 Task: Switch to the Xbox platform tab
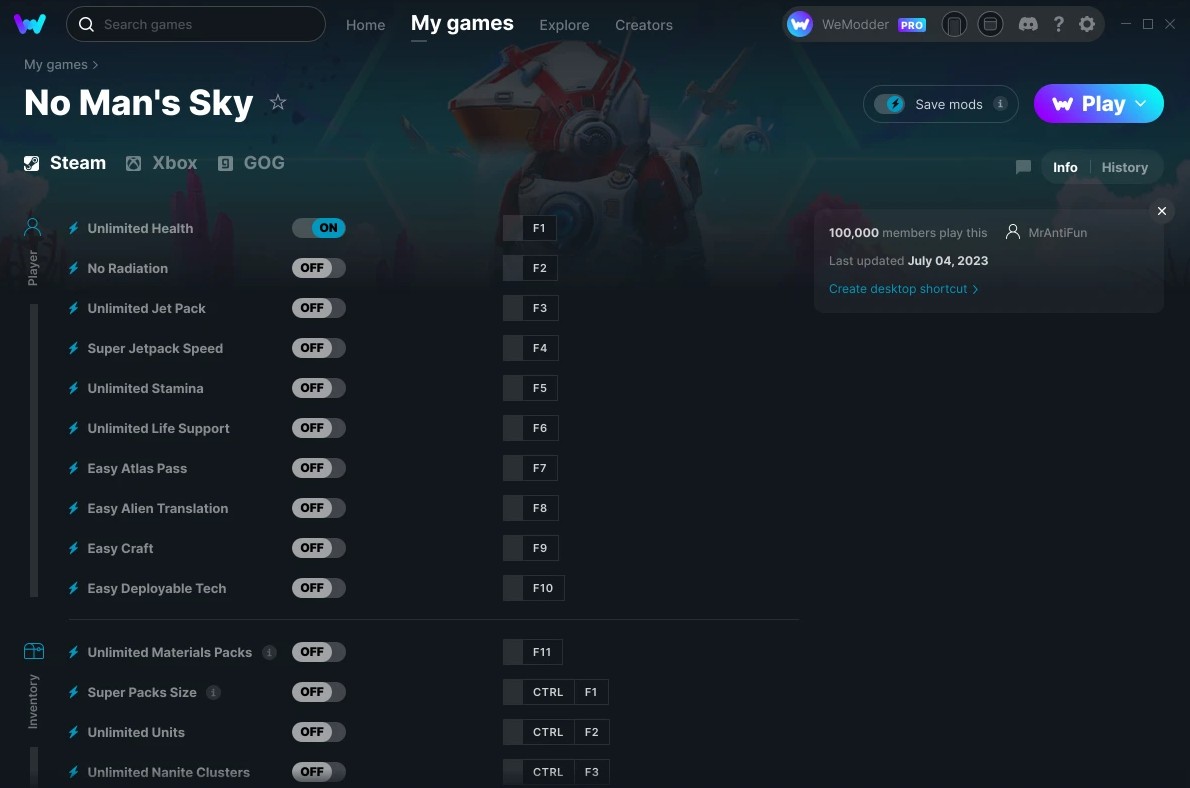[161, 162]
